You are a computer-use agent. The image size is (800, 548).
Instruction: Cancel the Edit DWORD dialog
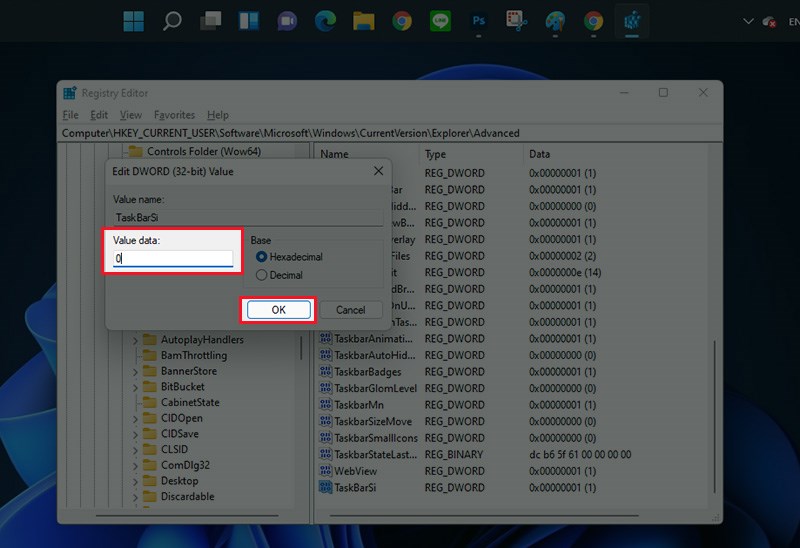coord(350,310)
